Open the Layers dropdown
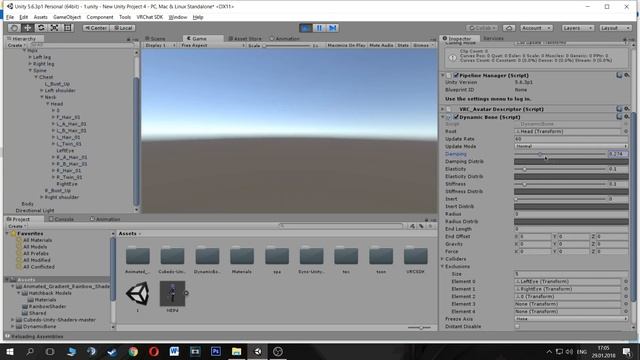640x360 pixels. point(577,28)
